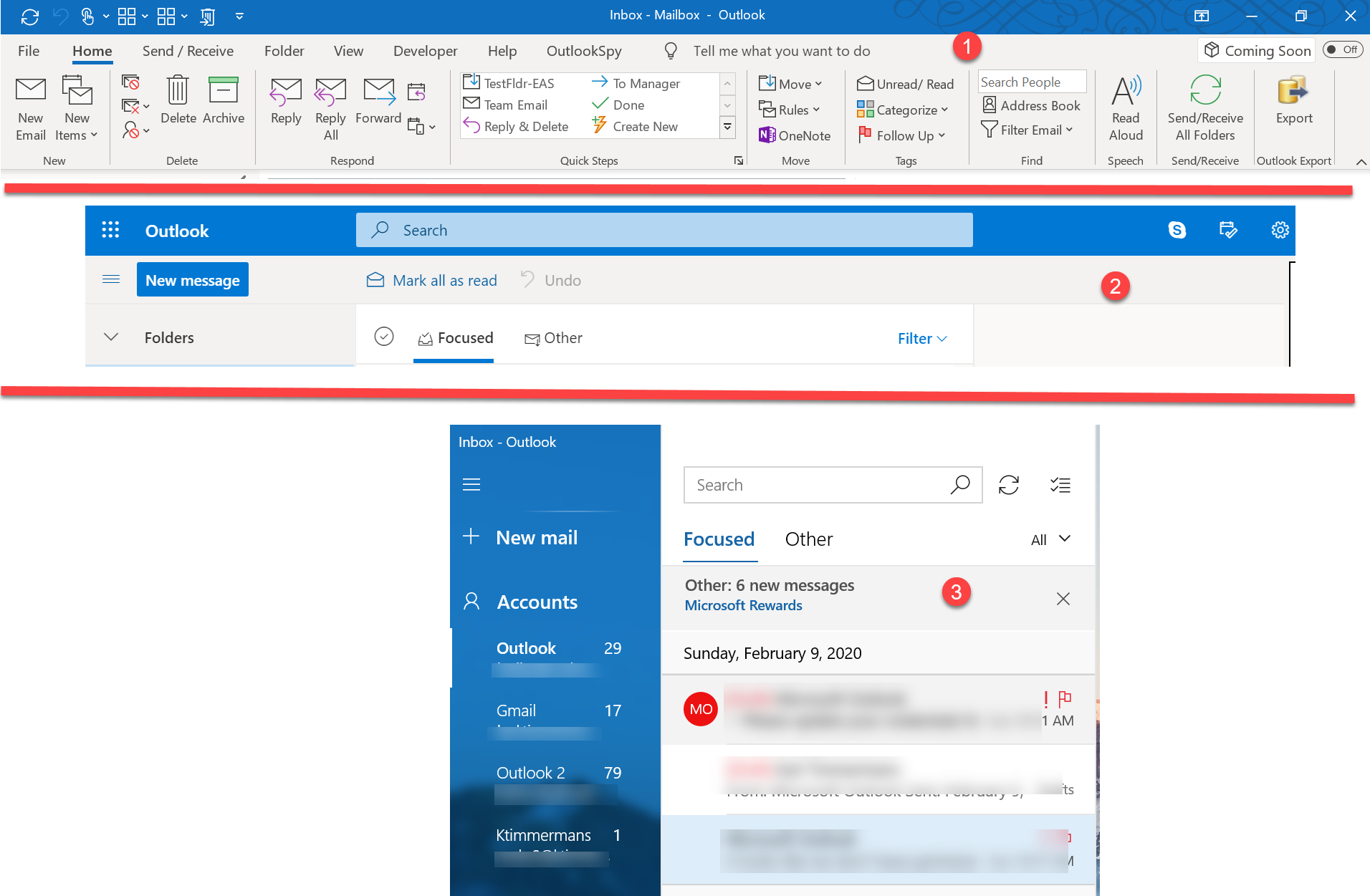Collapse the ribbon with the arrow
The image size is (1370, 896).
[1361, 162]
